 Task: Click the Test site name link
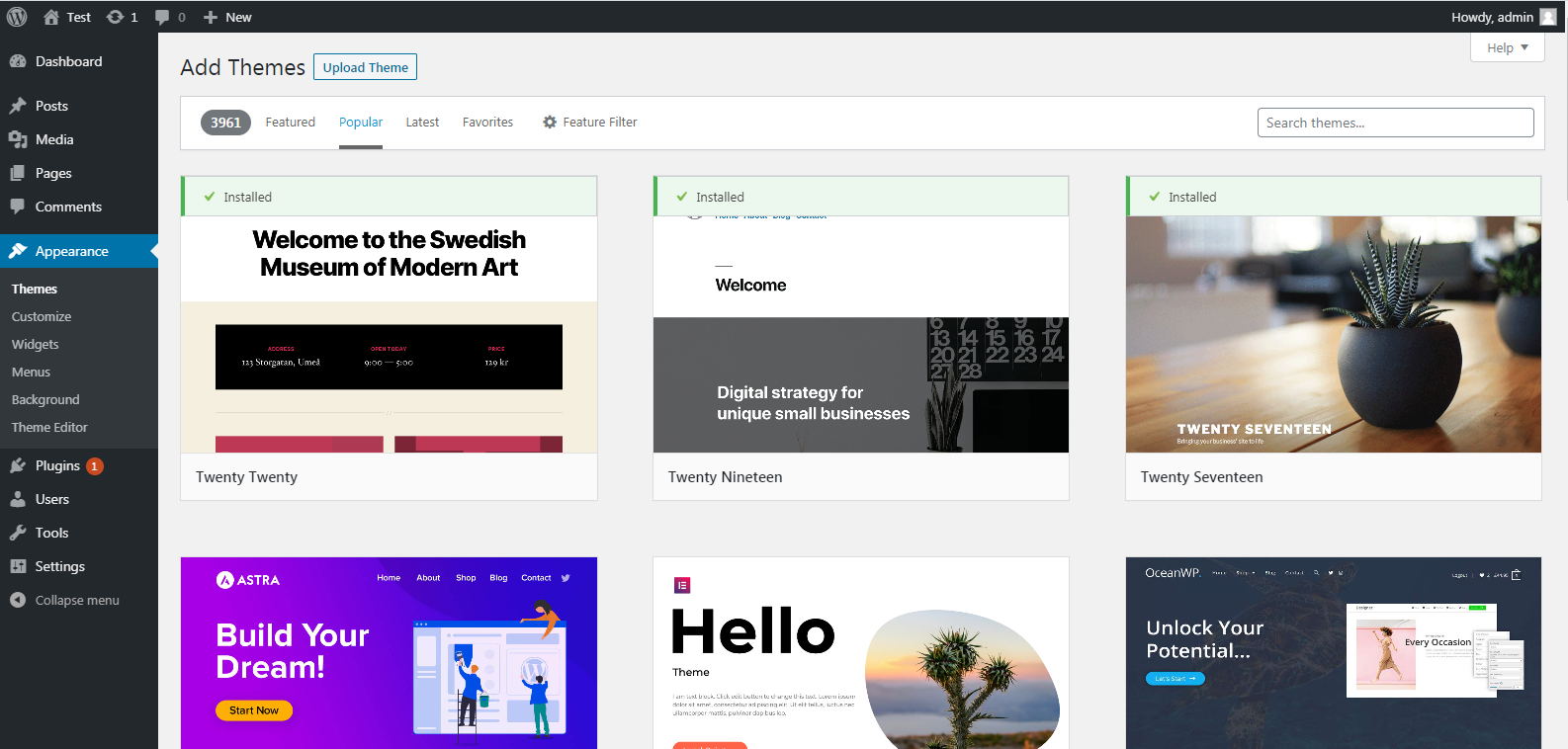pos(79,17)
